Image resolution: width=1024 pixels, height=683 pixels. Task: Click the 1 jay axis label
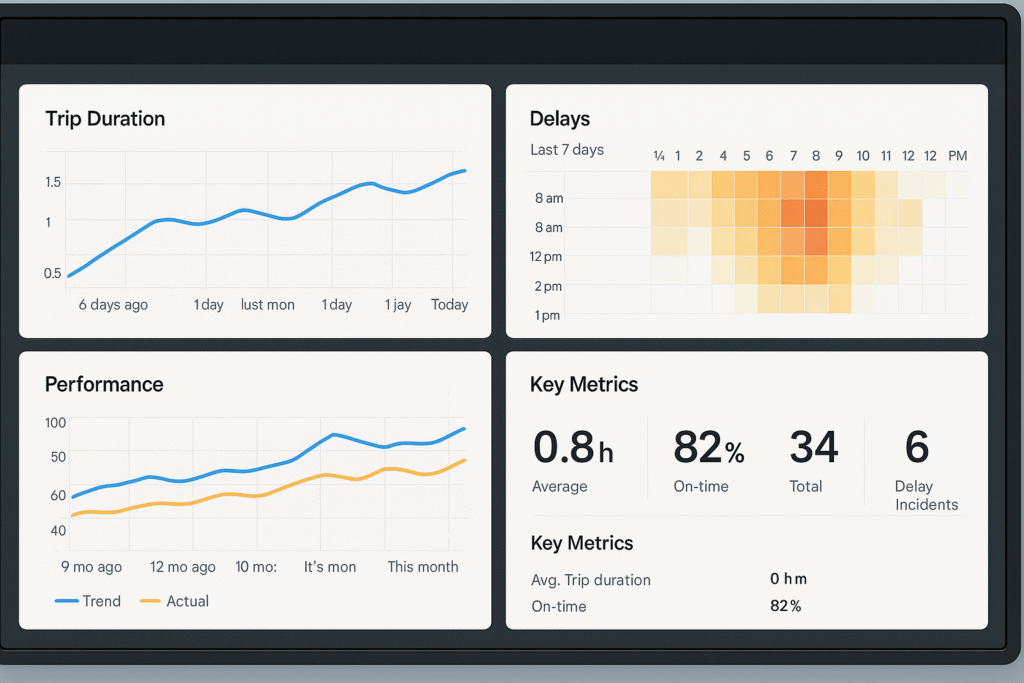tap(398, 304)
